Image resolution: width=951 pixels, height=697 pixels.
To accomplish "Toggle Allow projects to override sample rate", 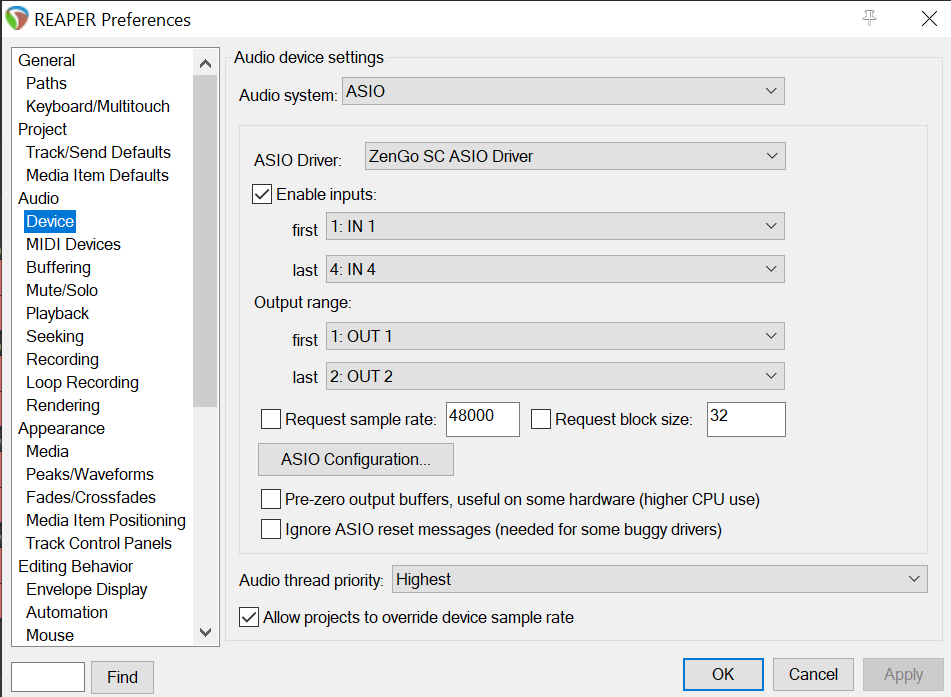I will coord(249,617).
